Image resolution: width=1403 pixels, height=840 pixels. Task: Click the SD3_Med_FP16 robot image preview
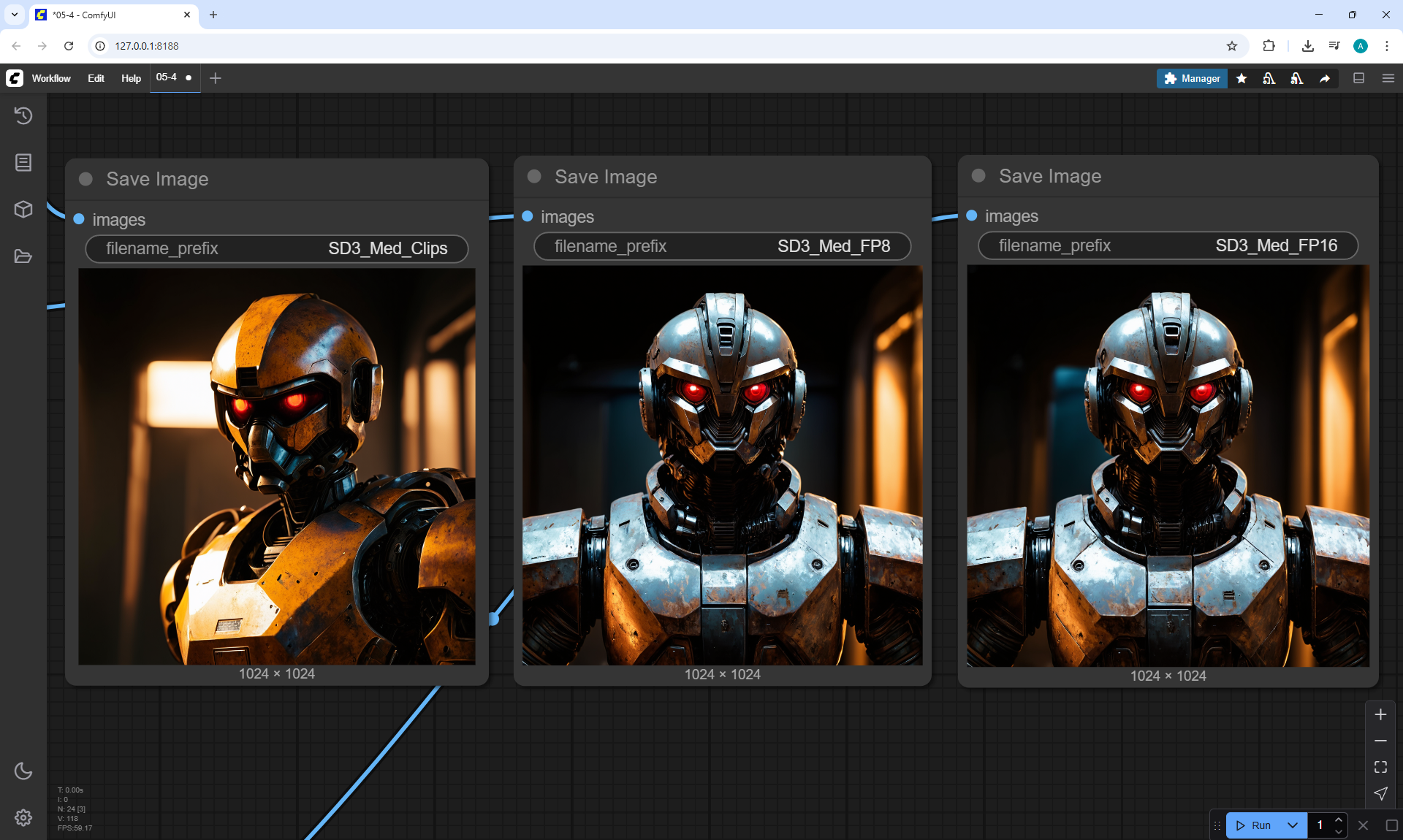coord(1168,466)
